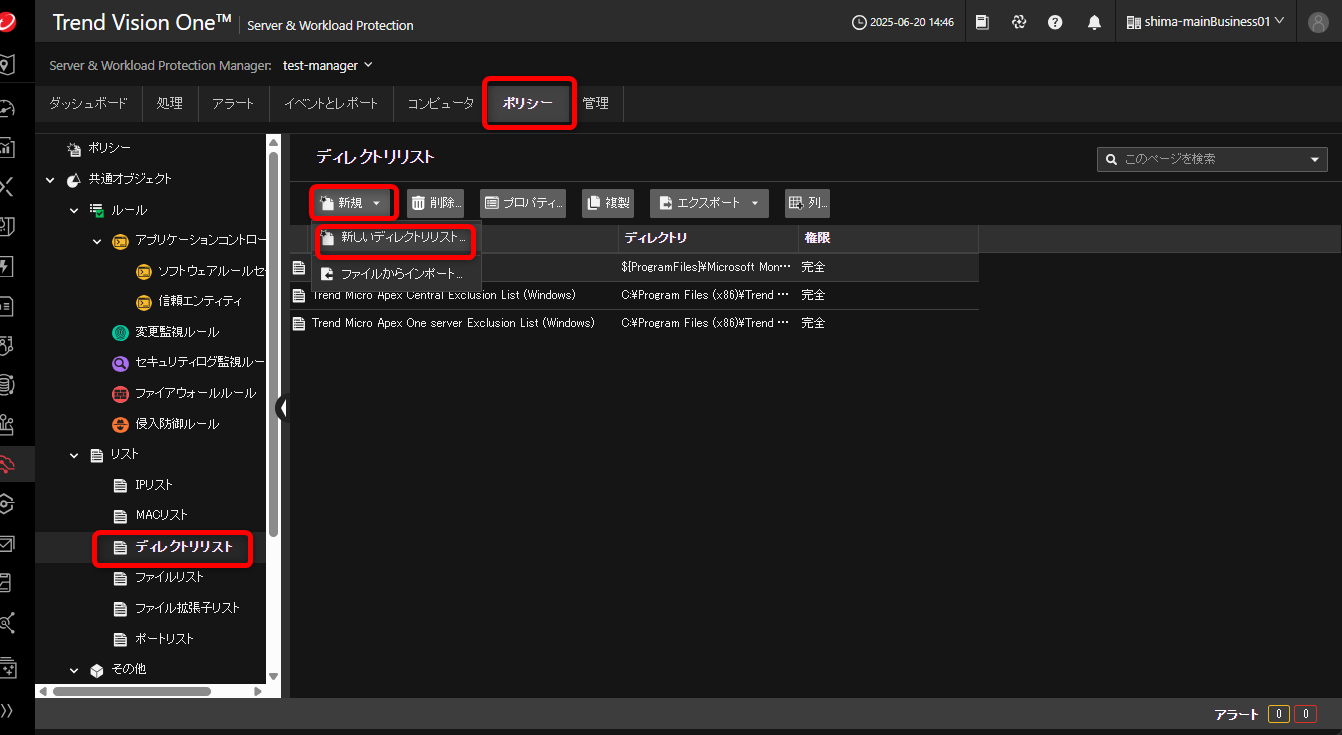Collapse the リスト tree node
This screenshot has width=1342, height=735.
point(73,455)
